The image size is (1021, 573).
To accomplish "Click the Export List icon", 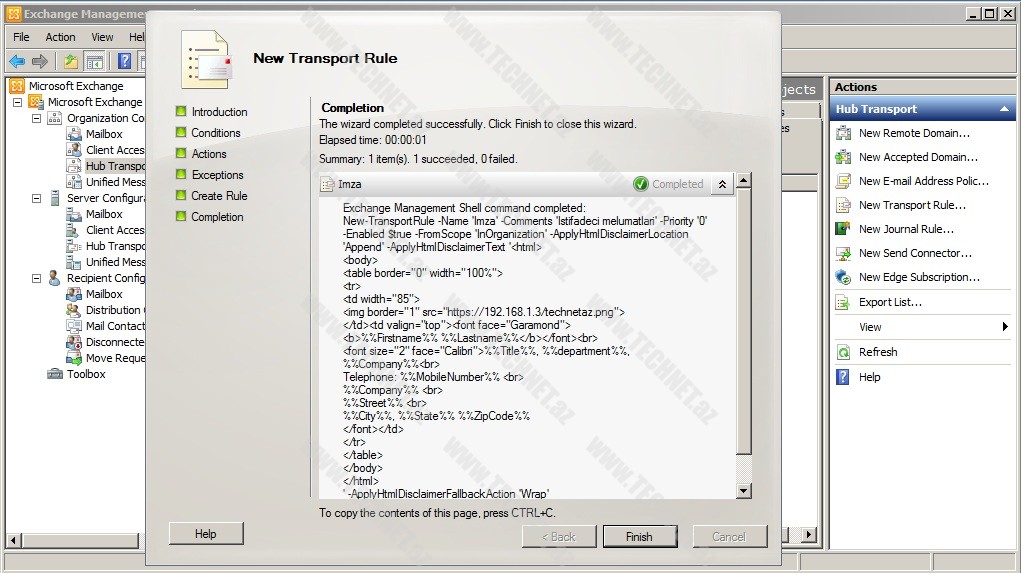I will point(843,302).
